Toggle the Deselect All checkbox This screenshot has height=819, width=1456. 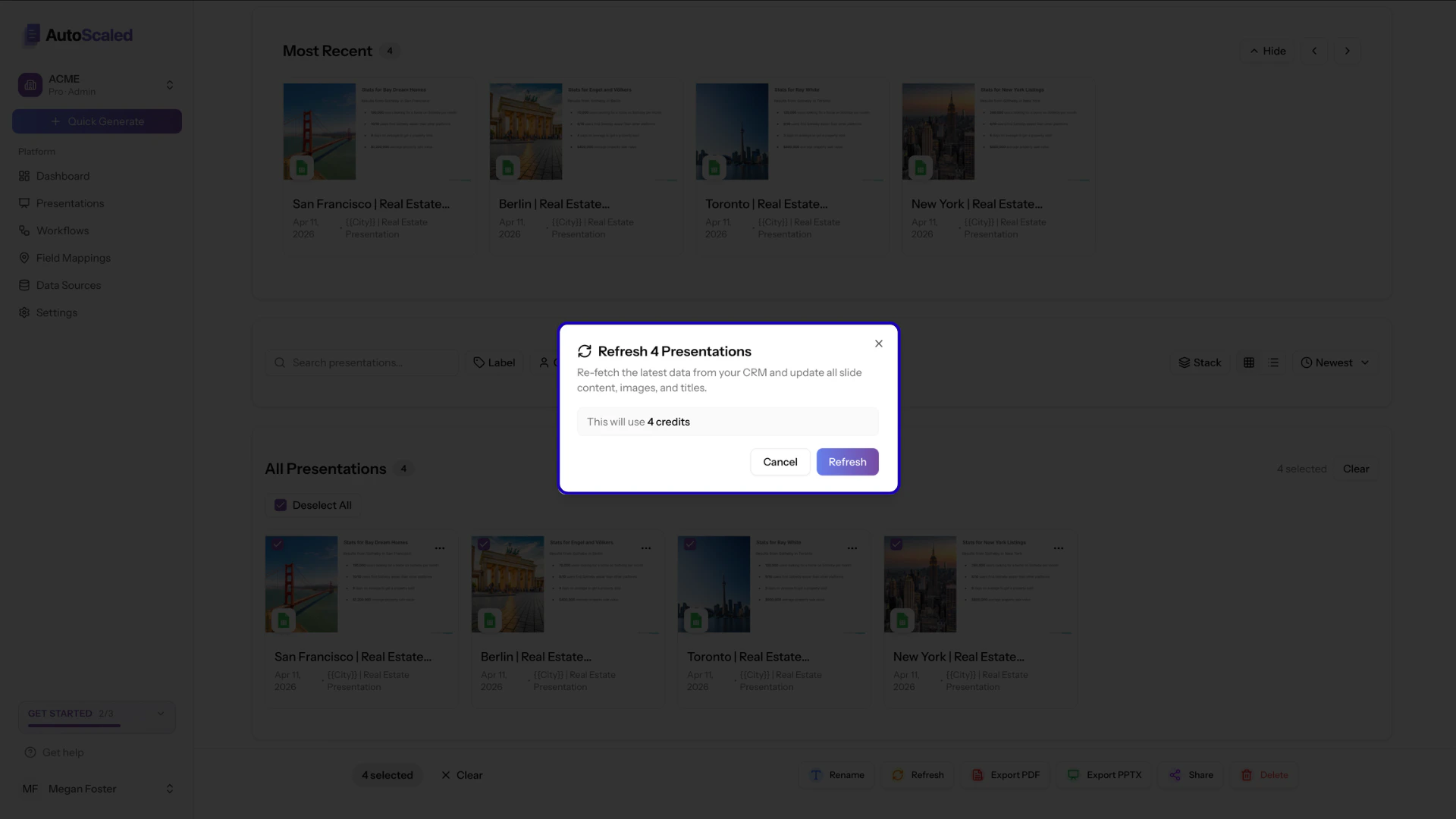(281, 505)
